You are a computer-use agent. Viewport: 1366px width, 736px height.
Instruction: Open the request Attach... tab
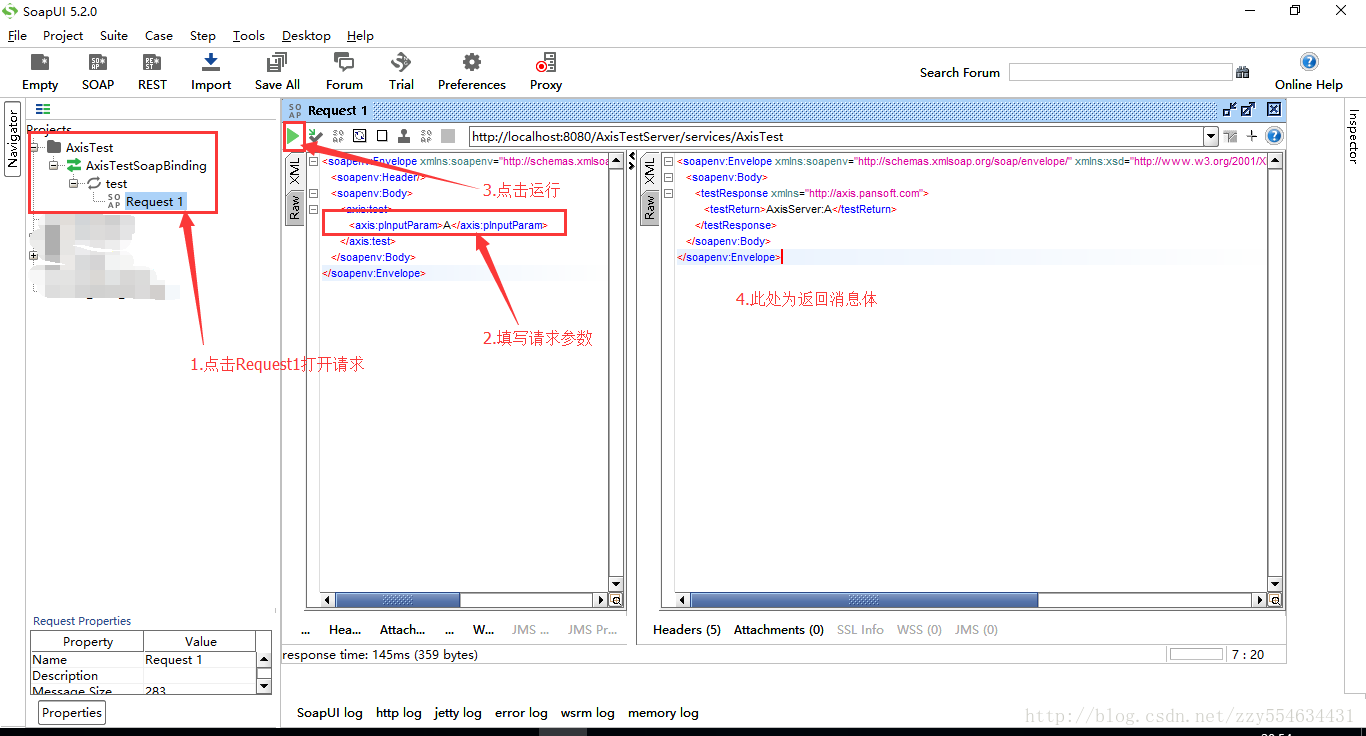402,629
